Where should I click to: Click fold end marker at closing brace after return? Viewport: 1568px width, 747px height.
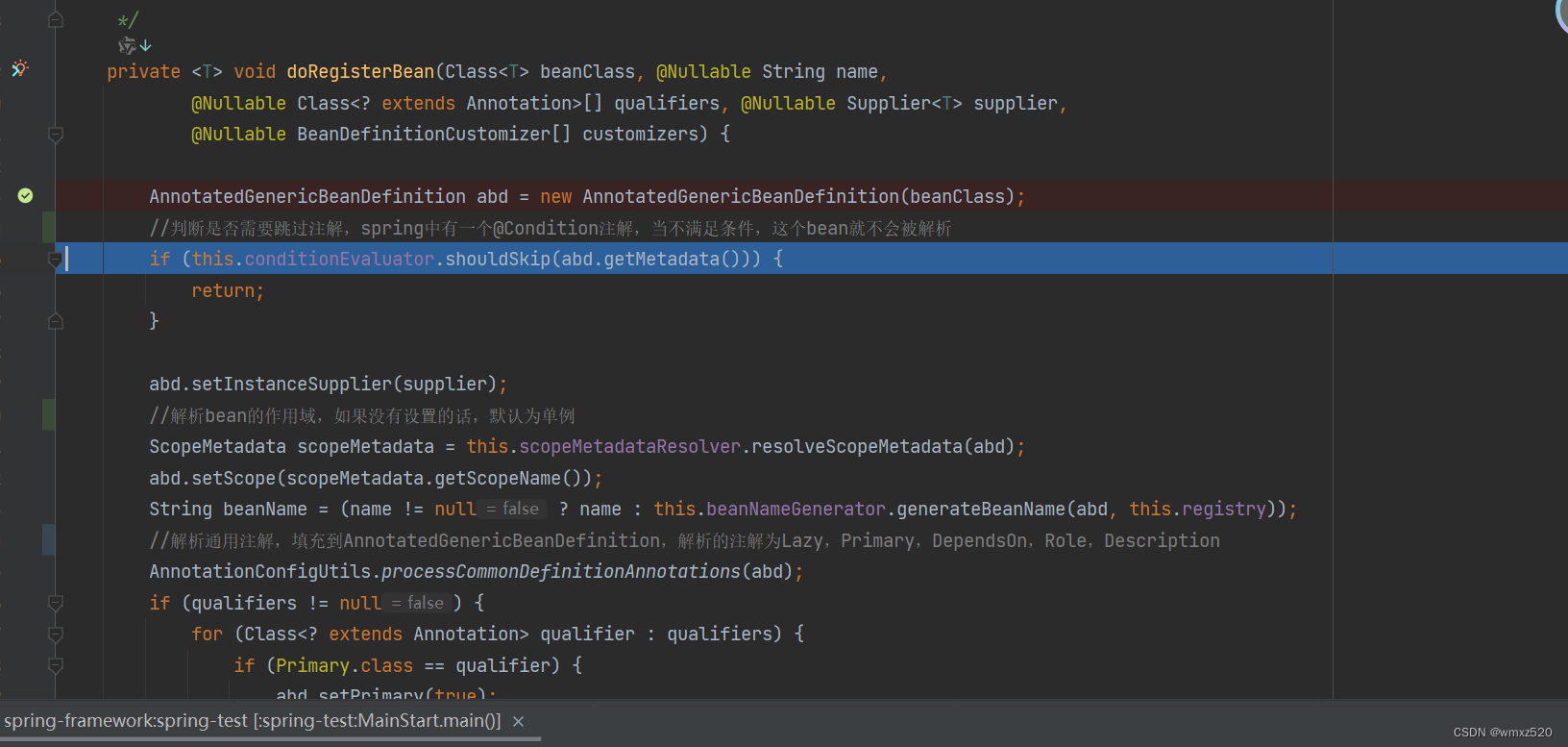click(x=56, y=321)
